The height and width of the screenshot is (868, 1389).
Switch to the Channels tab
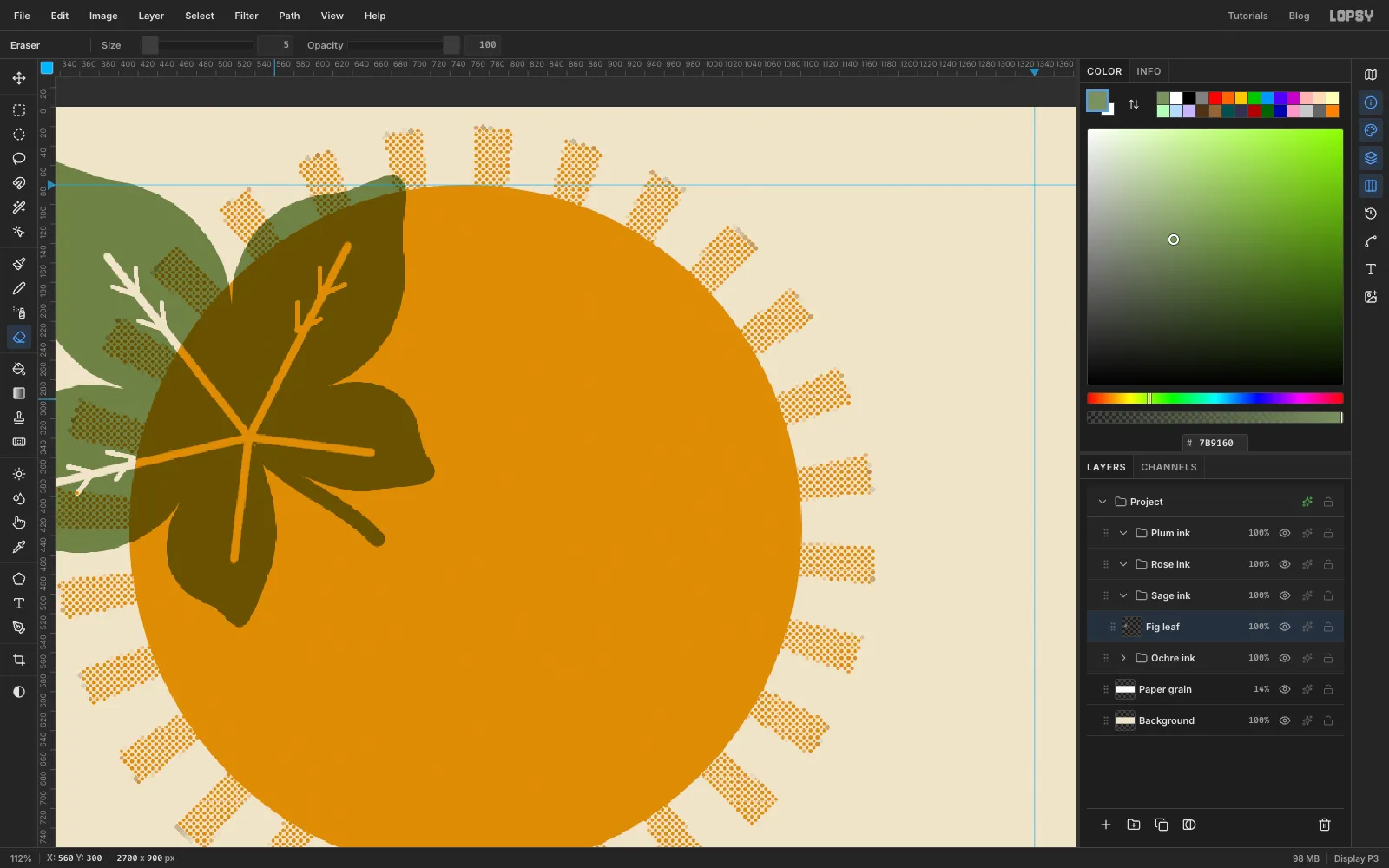click(1168, 467)
